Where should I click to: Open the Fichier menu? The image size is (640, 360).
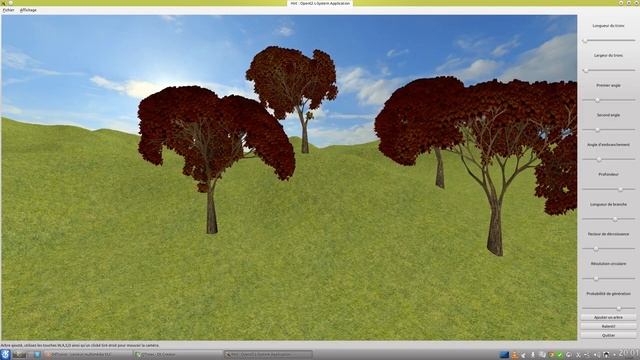pos(8,10)
